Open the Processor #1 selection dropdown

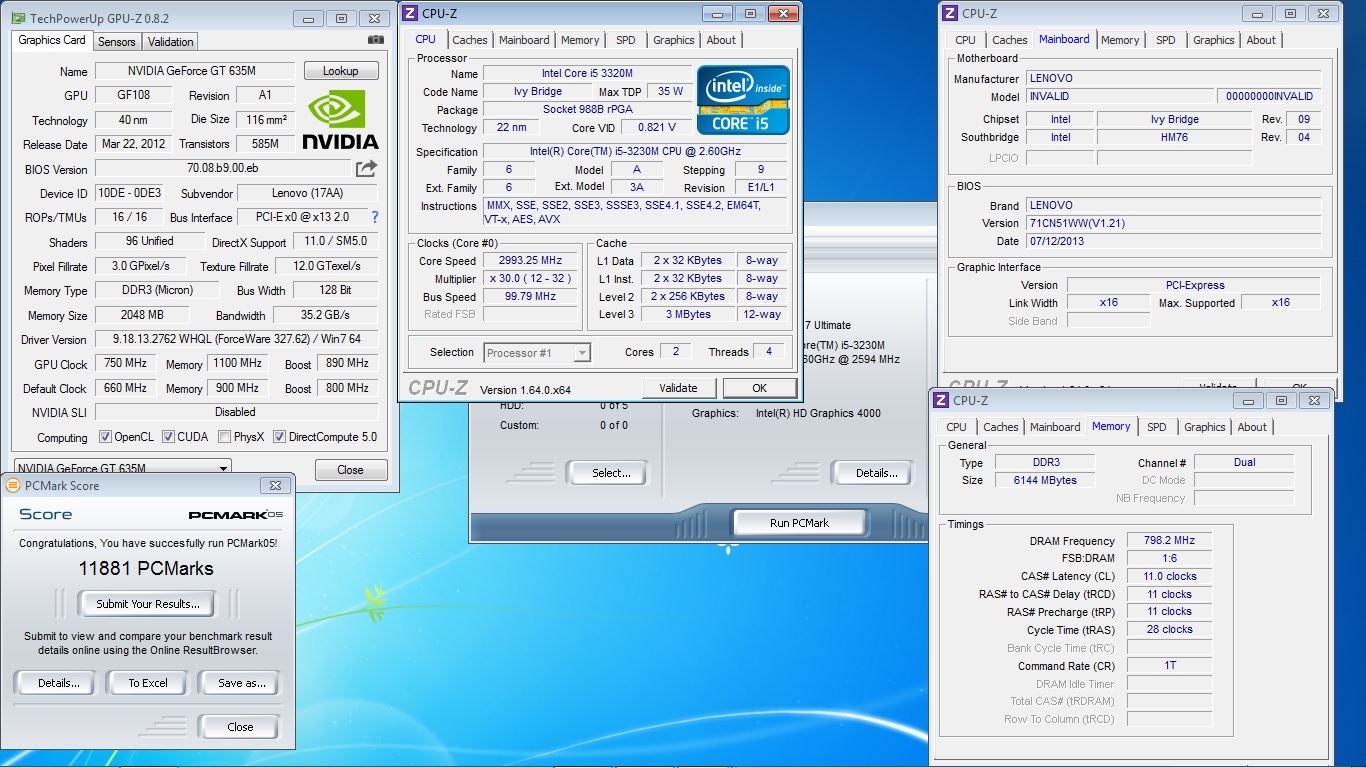point(538,352)
